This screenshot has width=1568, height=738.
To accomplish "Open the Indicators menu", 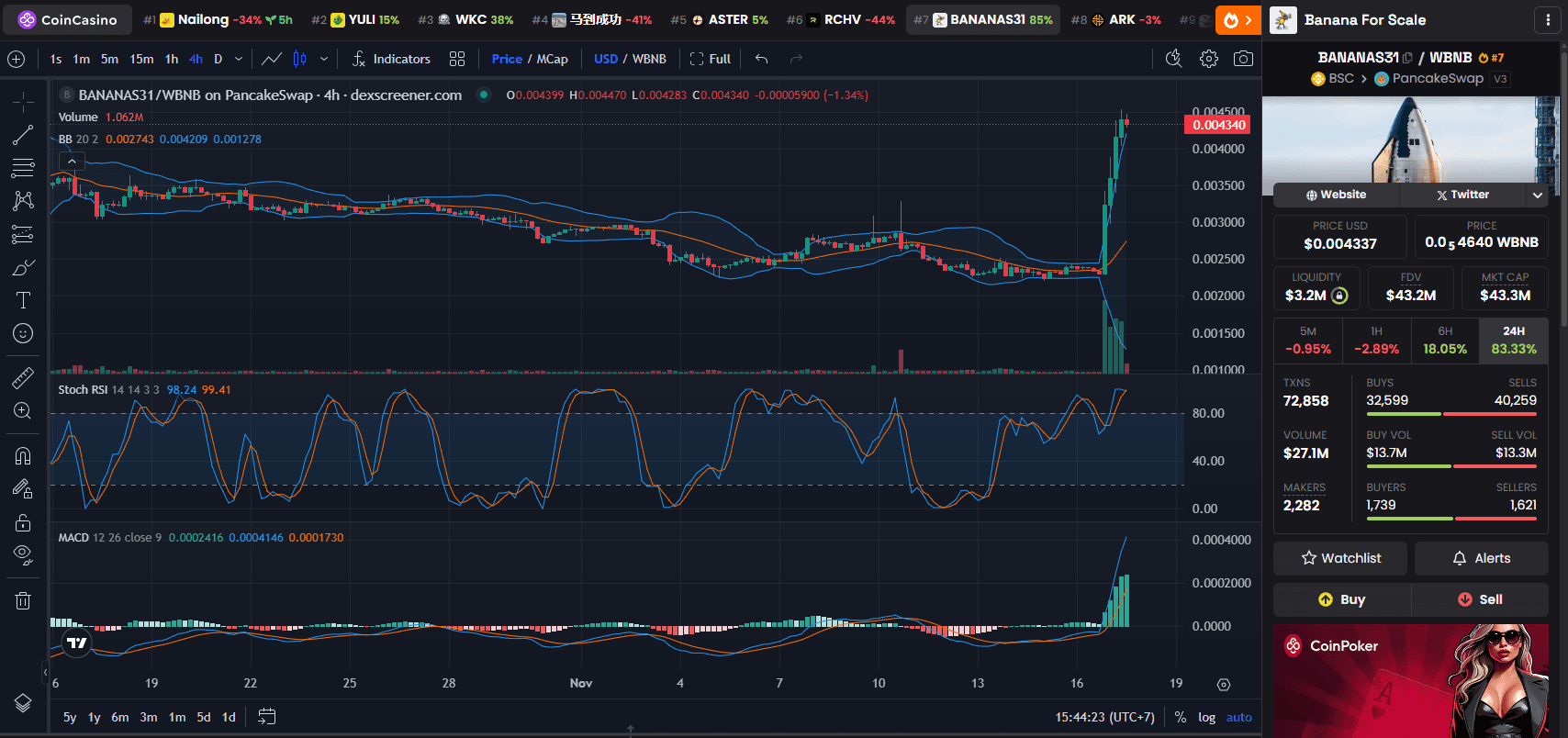I will point(391,59).
